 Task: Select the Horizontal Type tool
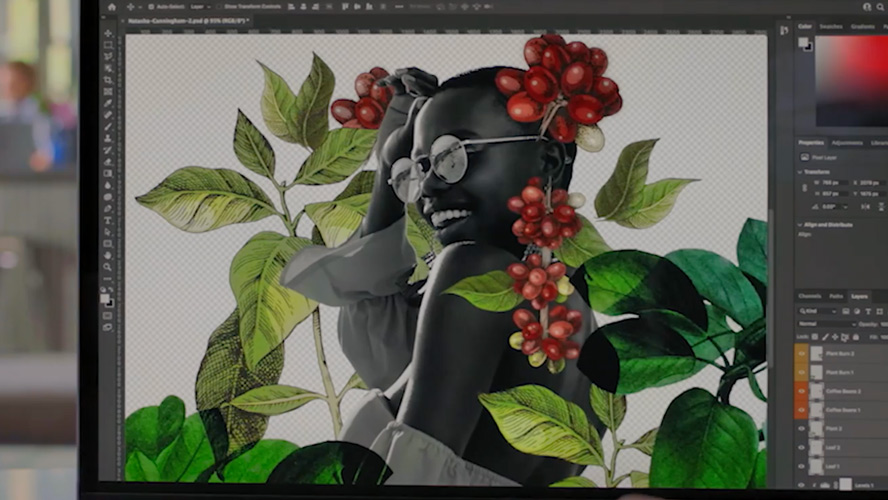[x=108, y=221]
